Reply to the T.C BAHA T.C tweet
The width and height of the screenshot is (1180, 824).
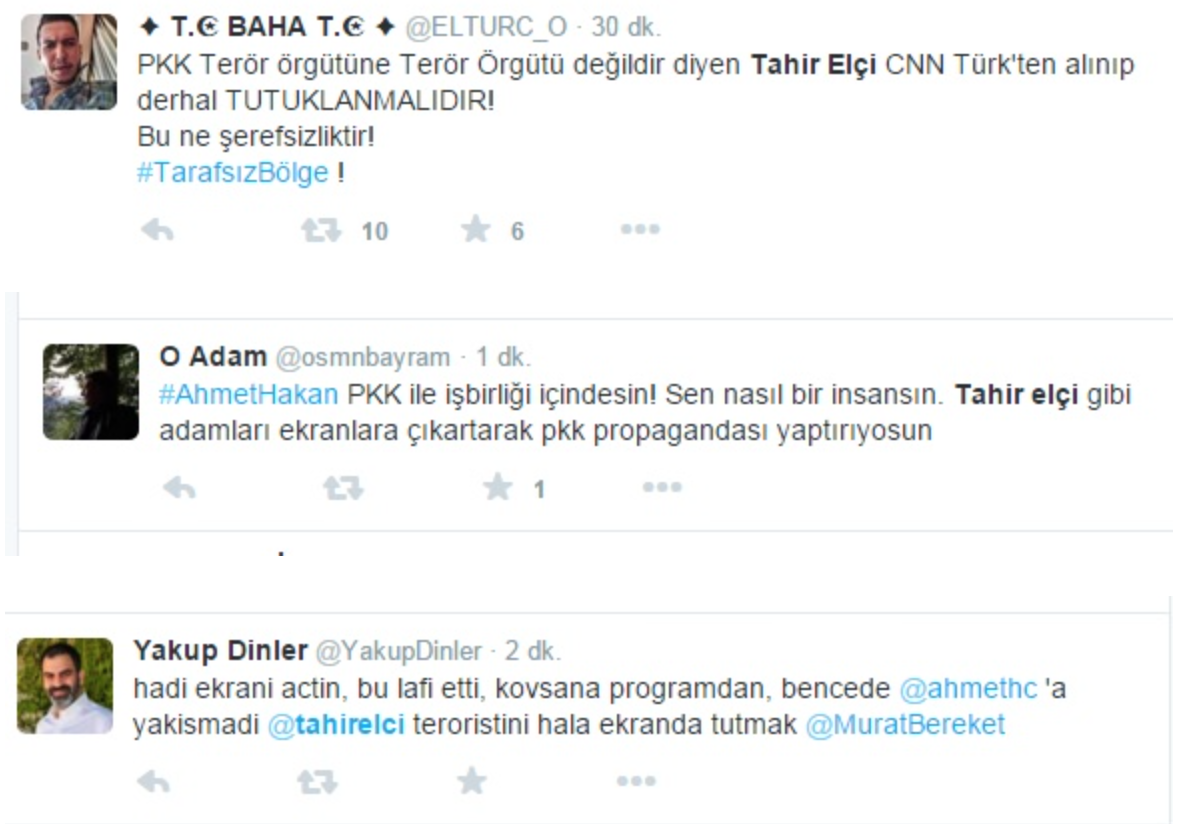pos(157,230)
